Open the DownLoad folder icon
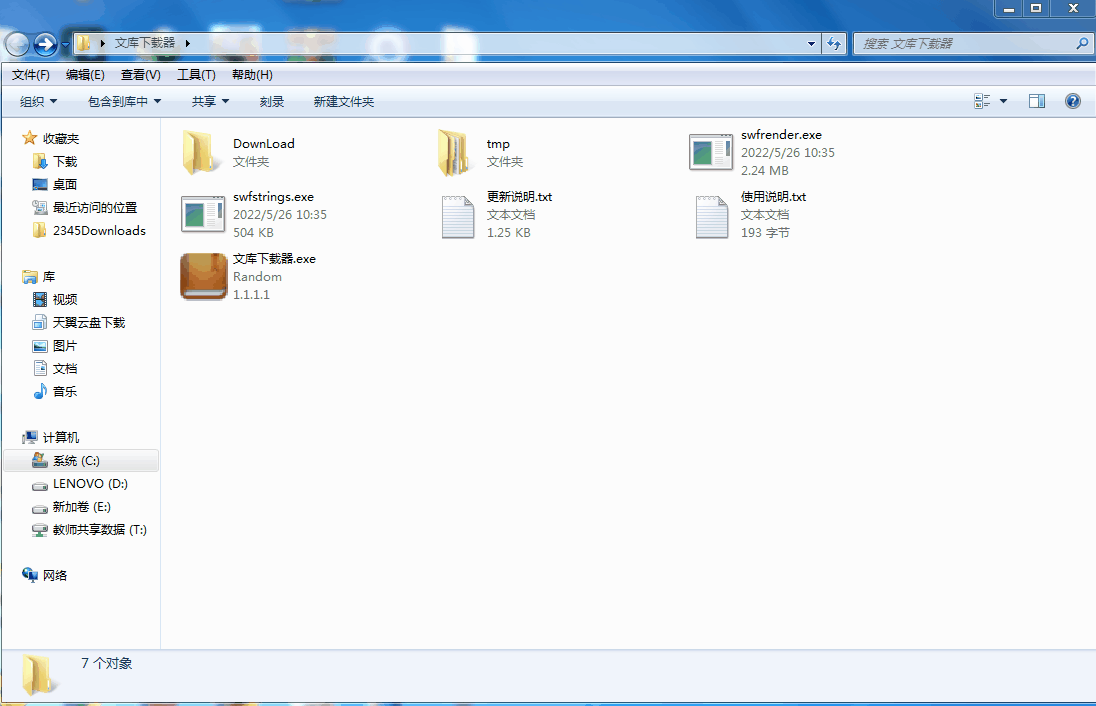The height and width of the screenshot is (706, 1096). tap(203, 153)
